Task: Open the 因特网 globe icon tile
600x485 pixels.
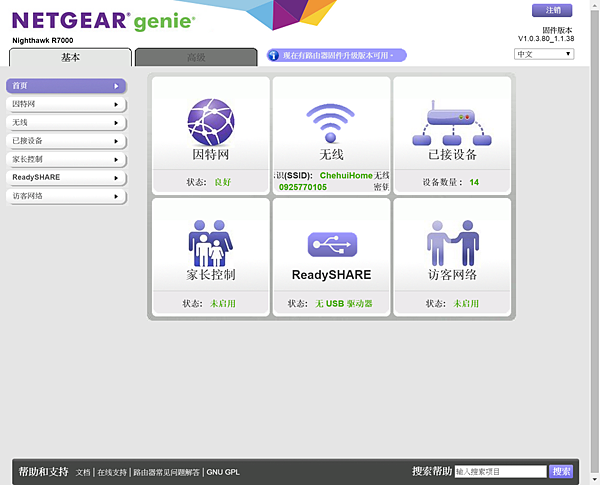Action: point(211,122)
